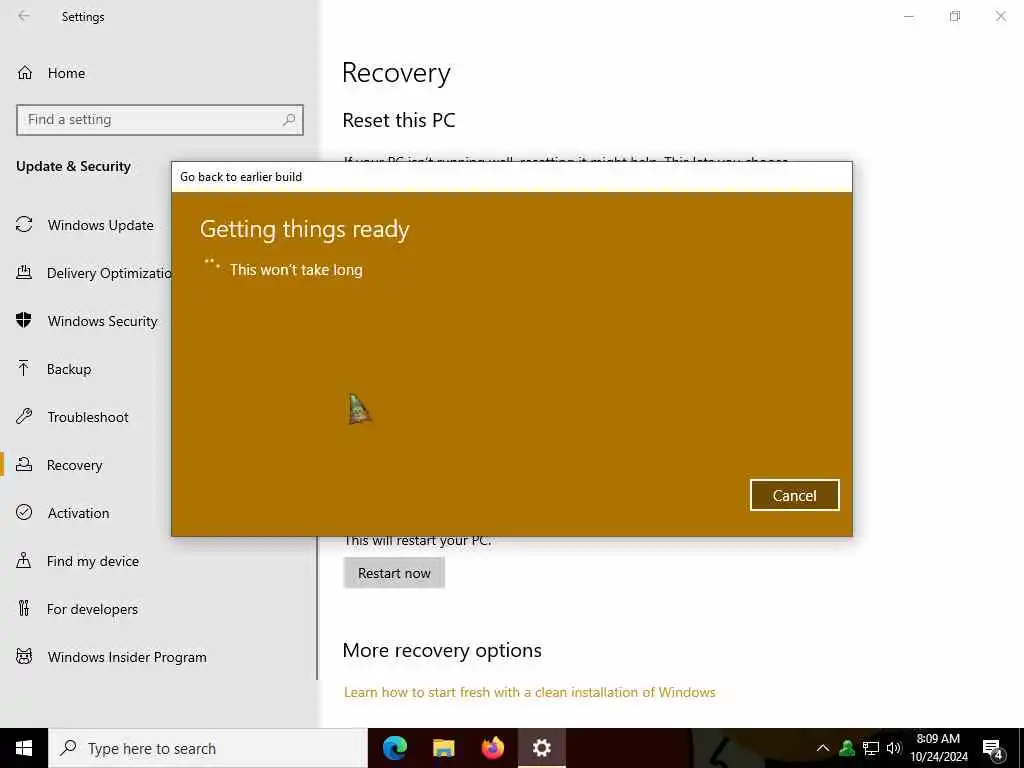Image resolution: width=1024 pixels, height=768 pixels.
Task: Click the Delivery Optimization icon
Action: pyautogui.click(x=24, y=272)
